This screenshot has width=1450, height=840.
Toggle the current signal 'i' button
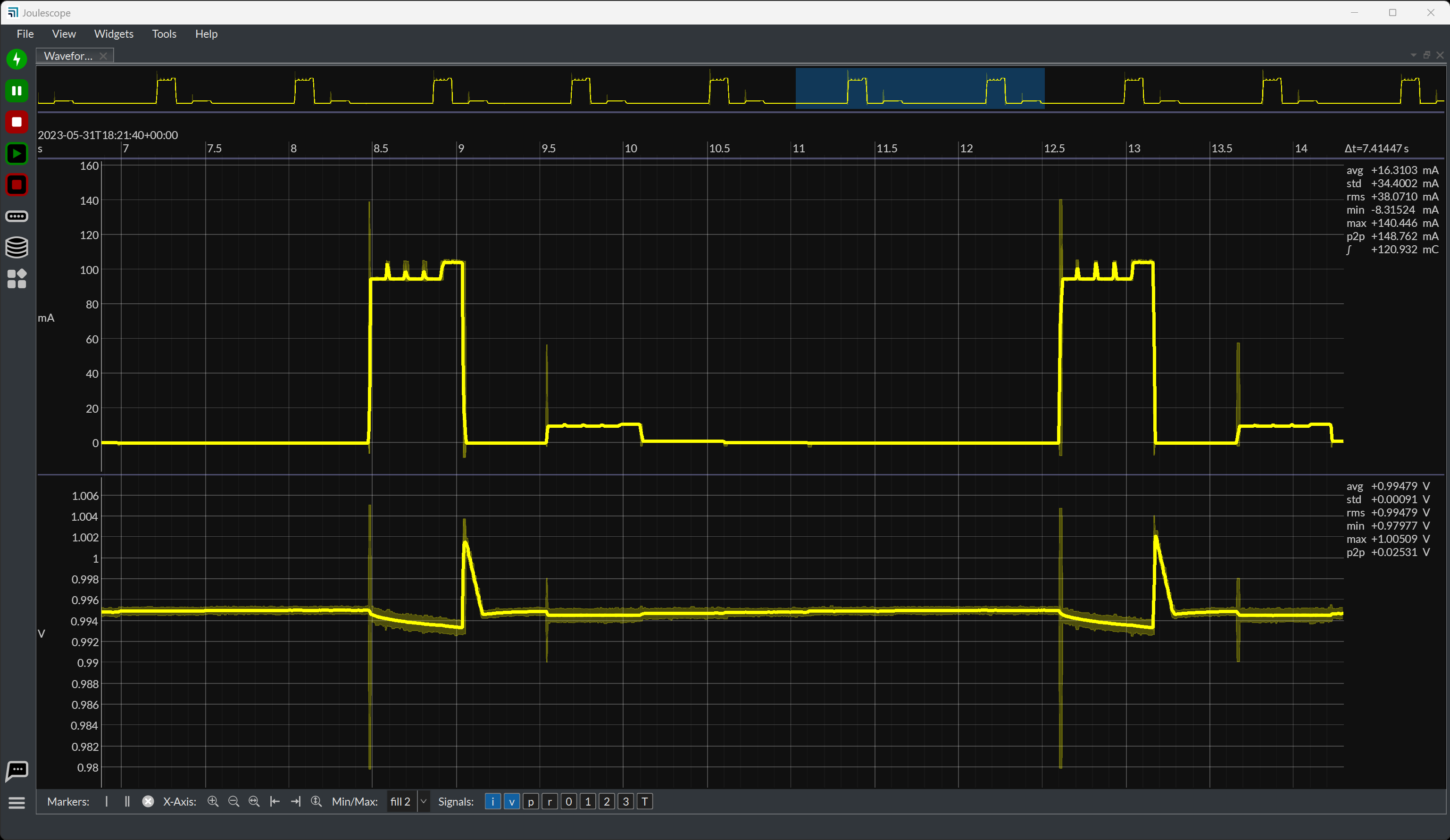click(492, 801)
